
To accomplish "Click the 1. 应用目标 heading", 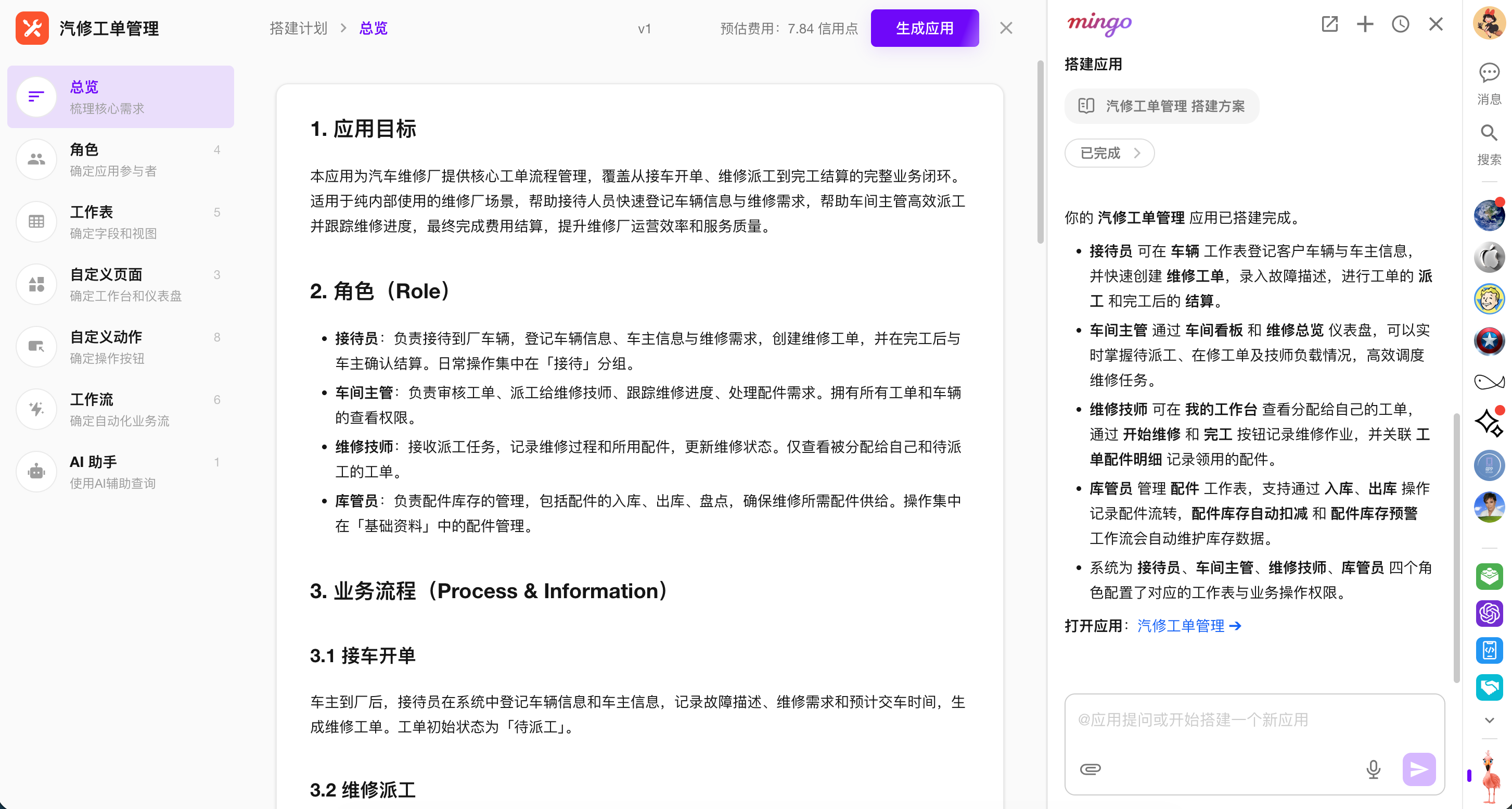I will [363, 129].
